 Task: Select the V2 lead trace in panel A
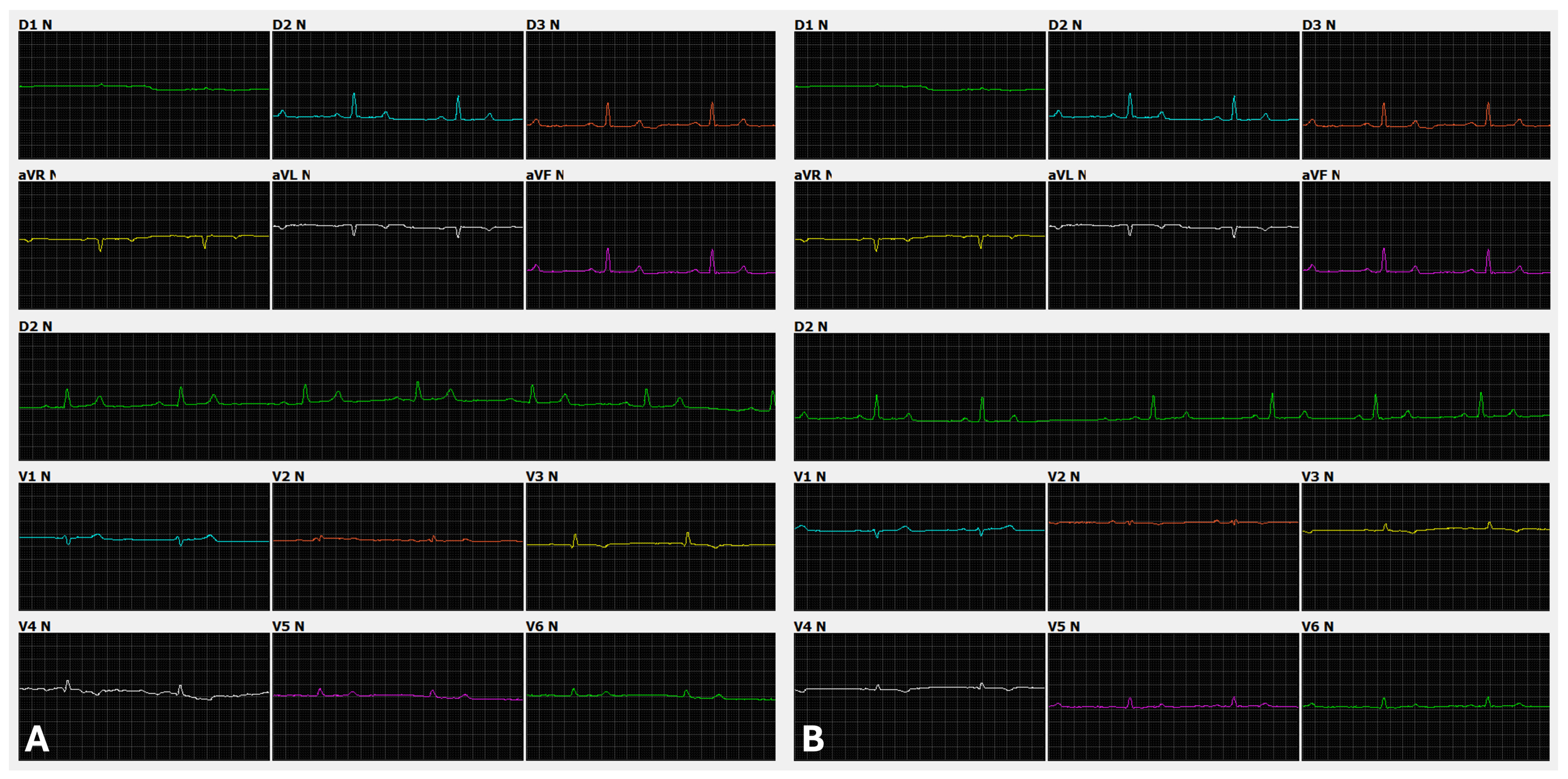(x=397, y=547)
